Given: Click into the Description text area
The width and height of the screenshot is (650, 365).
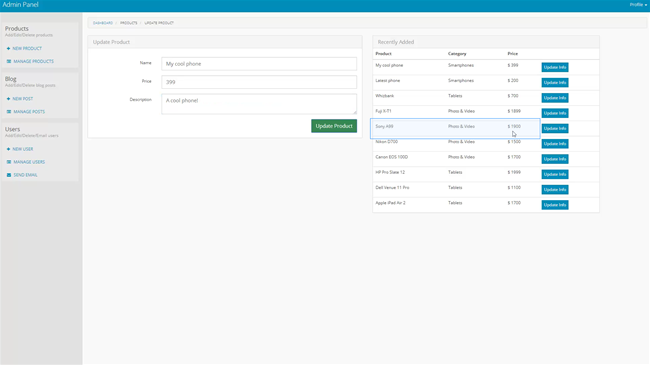Looking at the screenshot, I should [x=259, y=104].
